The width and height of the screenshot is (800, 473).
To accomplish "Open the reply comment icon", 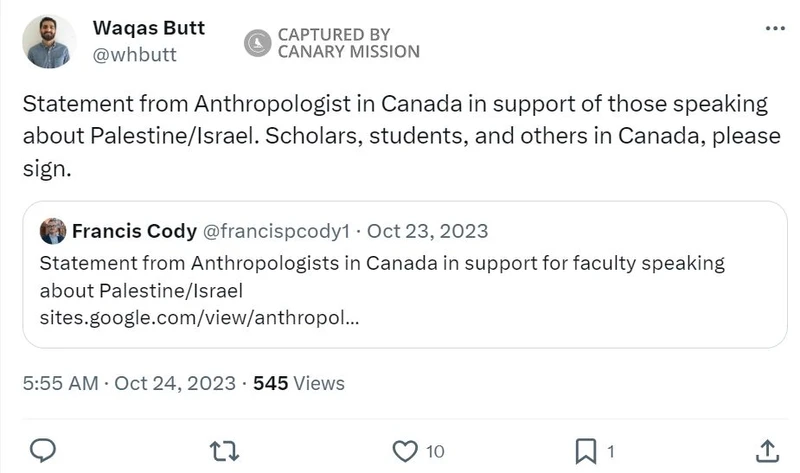I will click(x=42, y=451).
